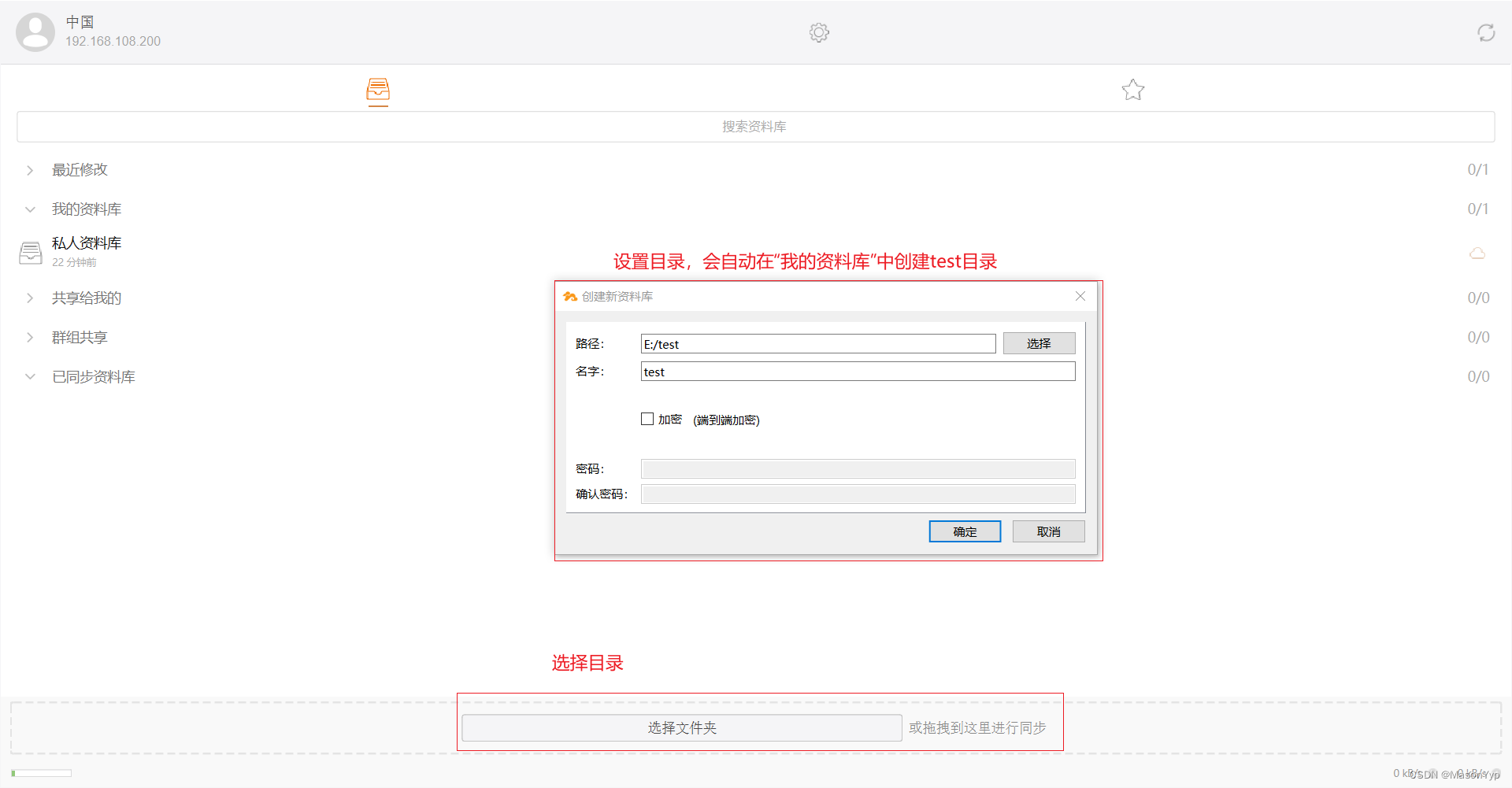Screen dimensions: 1512x788
Task: Enable the 加密 encryption checkbox
Action: pyautogui.click(x=647, y=420)
